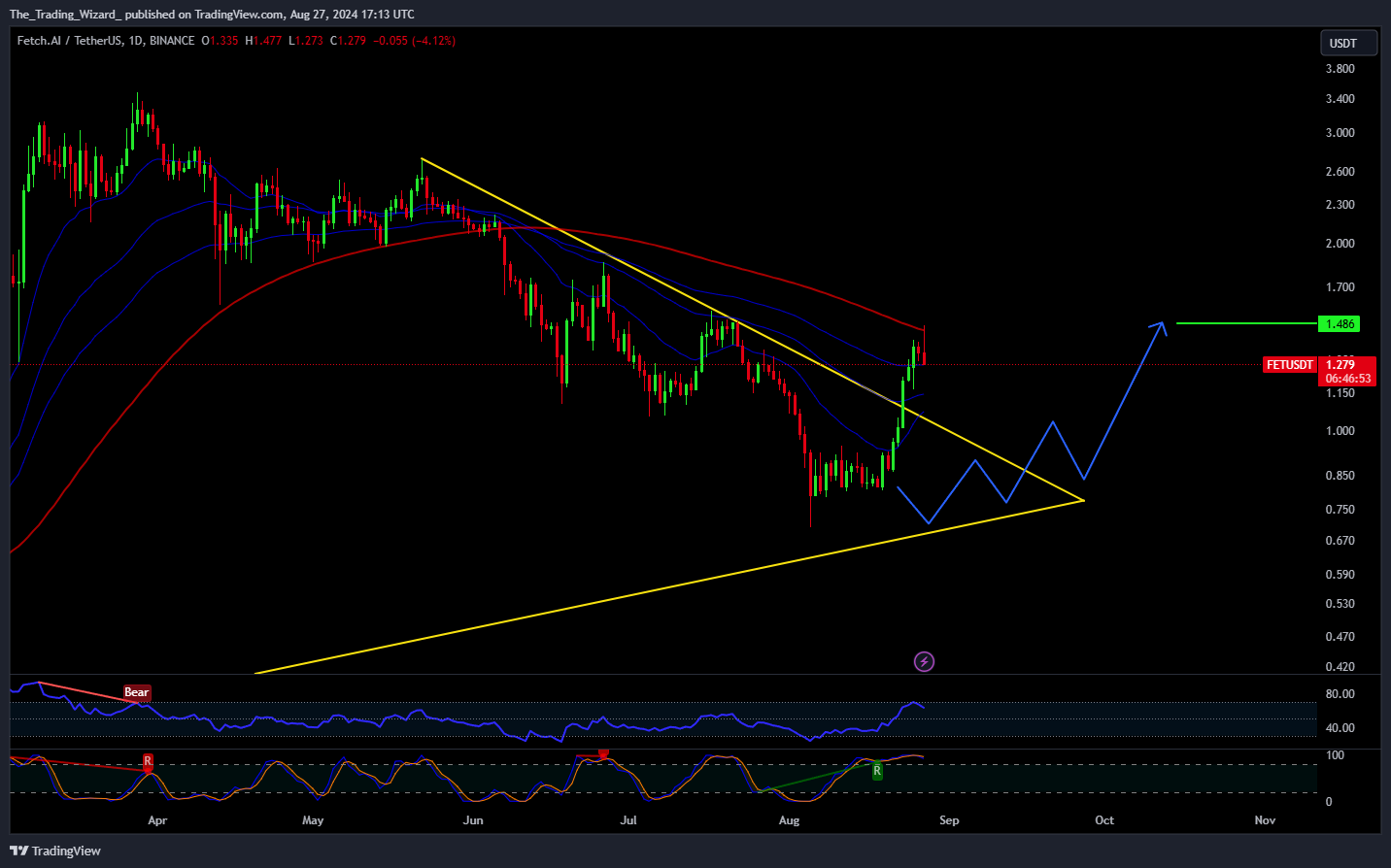This screenshot has width=1391, height=868.
Task: Click the USDT currency button
Action: click(1347, 43)
